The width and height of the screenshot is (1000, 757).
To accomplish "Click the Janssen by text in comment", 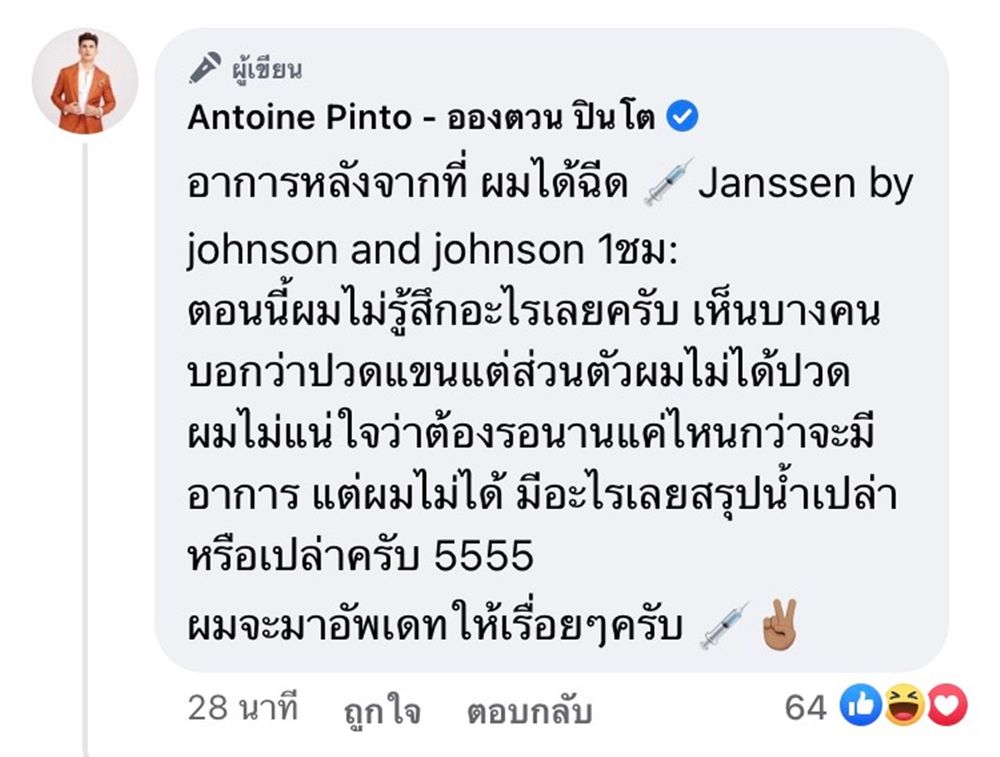I will pyautogui.click(x=805, y=184).
